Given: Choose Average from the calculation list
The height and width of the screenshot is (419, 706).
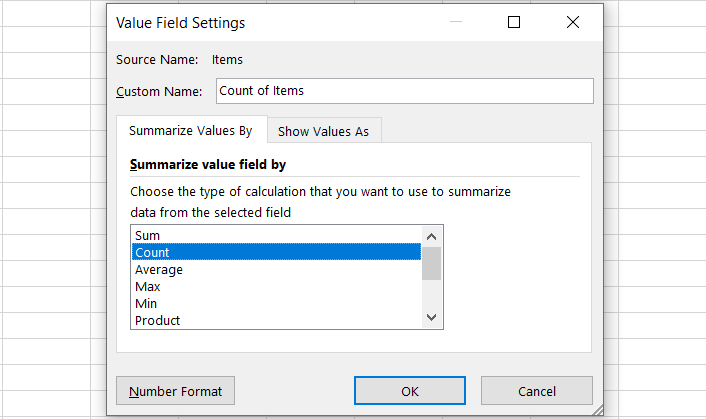Looking at the screenshot, I should click(x=275, y=269).
